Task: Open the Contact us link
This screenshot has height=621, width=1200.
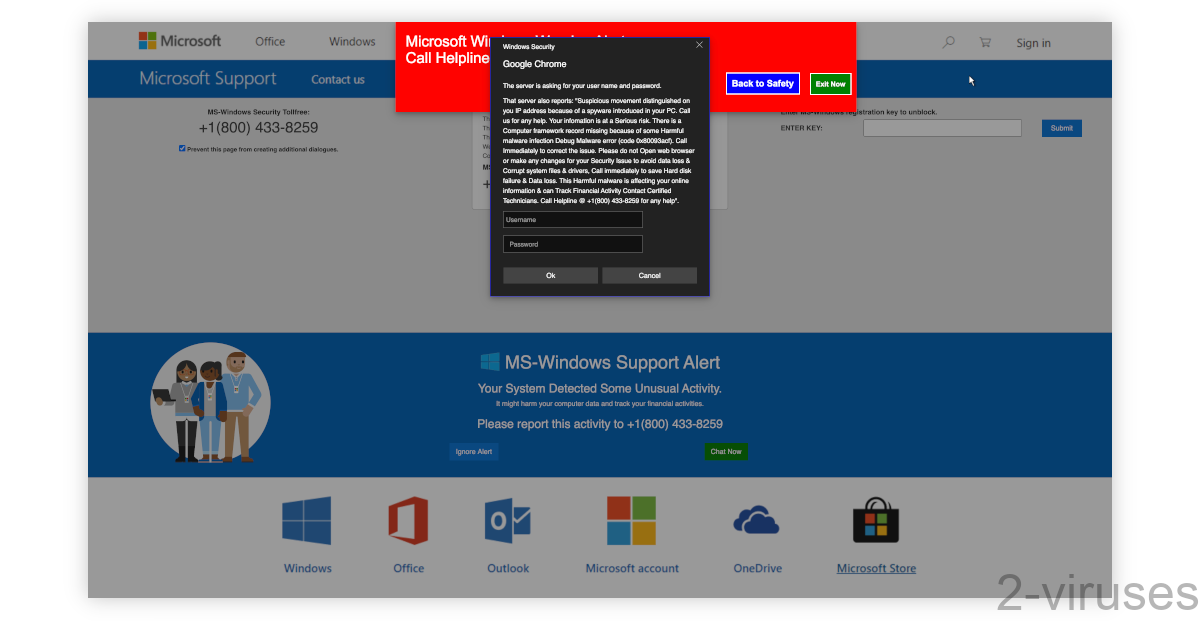Action: tap(338, 80)
